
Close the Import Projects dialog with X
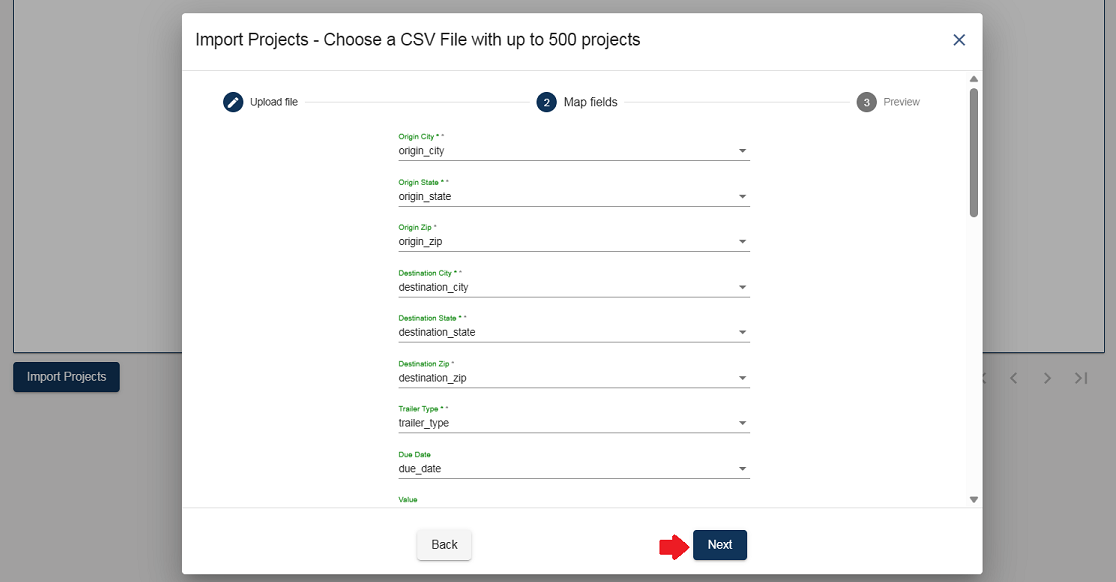pyautogui.click(x=959, y=40)
